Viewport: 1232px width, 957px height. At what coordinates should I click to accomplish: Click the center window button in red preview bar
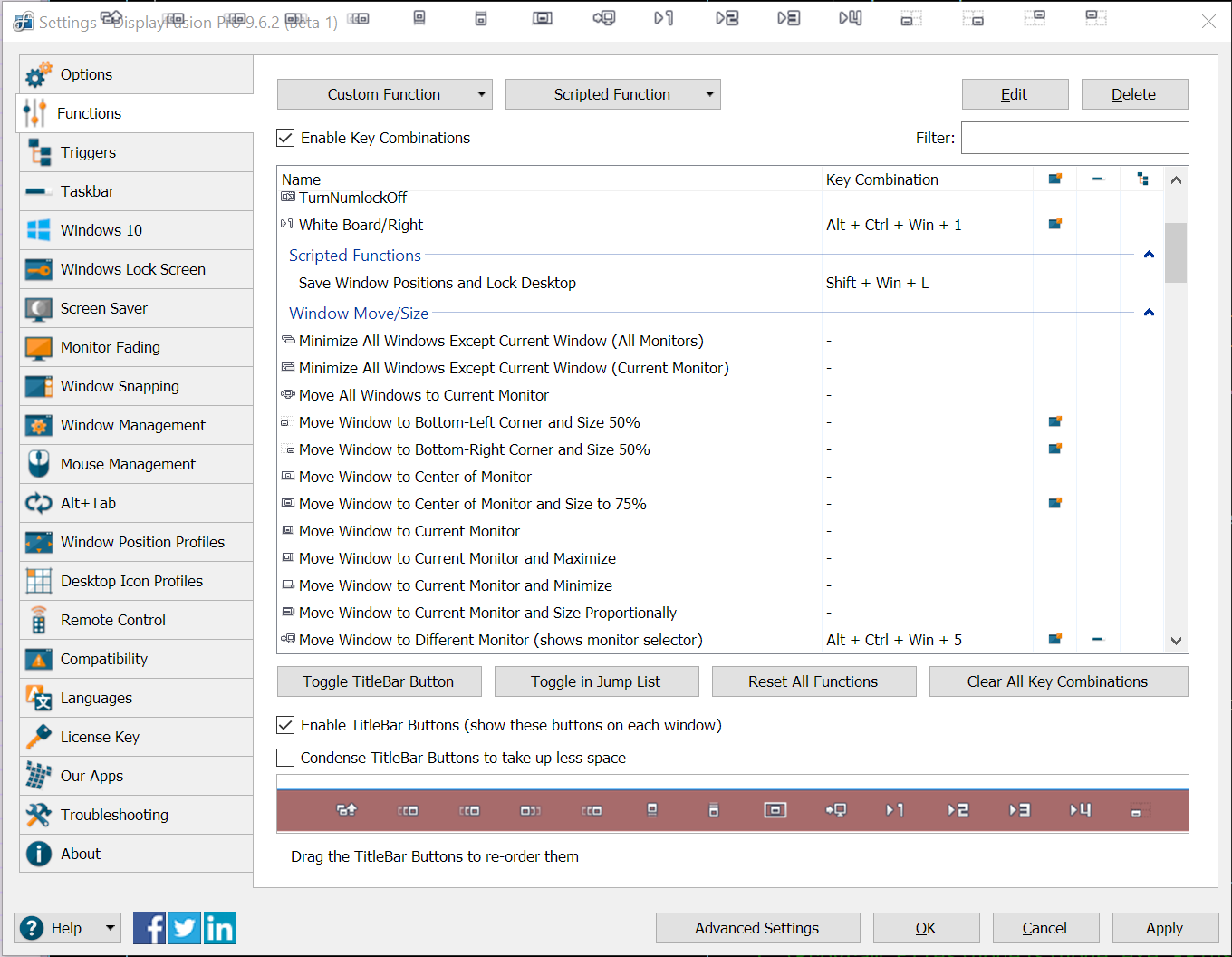click(775, 810)
